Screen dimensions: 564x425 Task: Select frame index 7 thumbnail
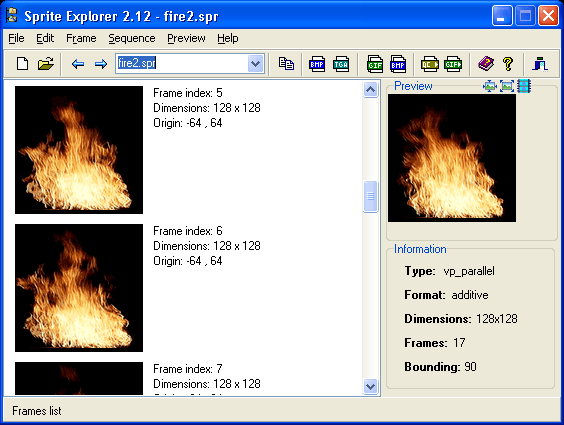click(x=79, y=378)
